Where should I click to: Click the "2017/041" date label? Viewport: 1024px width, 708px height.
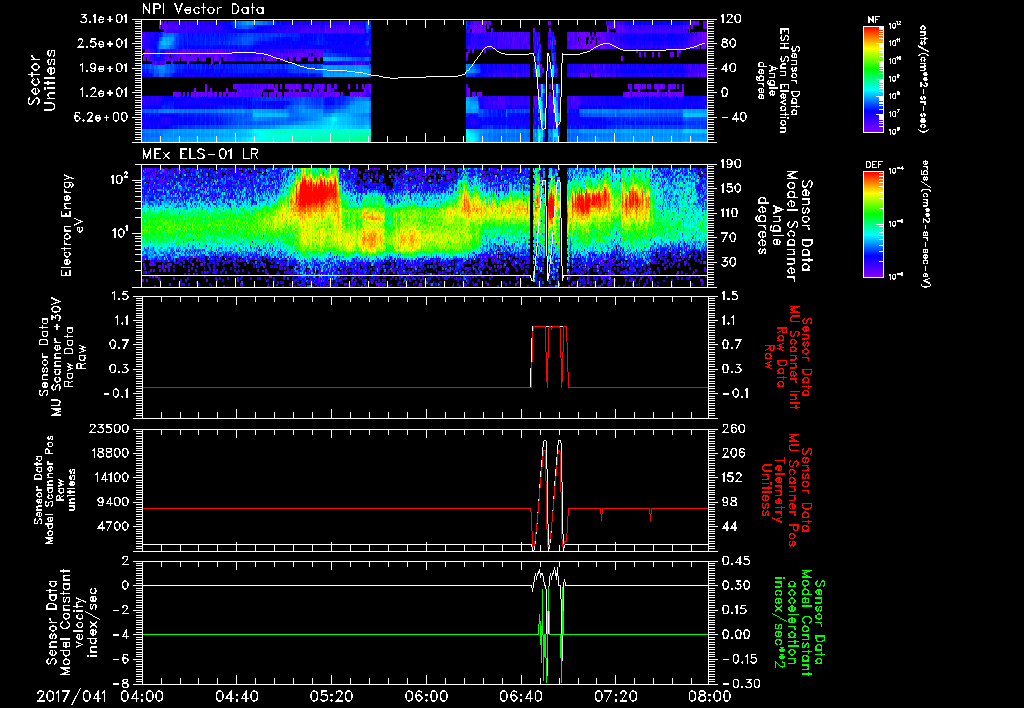coord(71,696)
